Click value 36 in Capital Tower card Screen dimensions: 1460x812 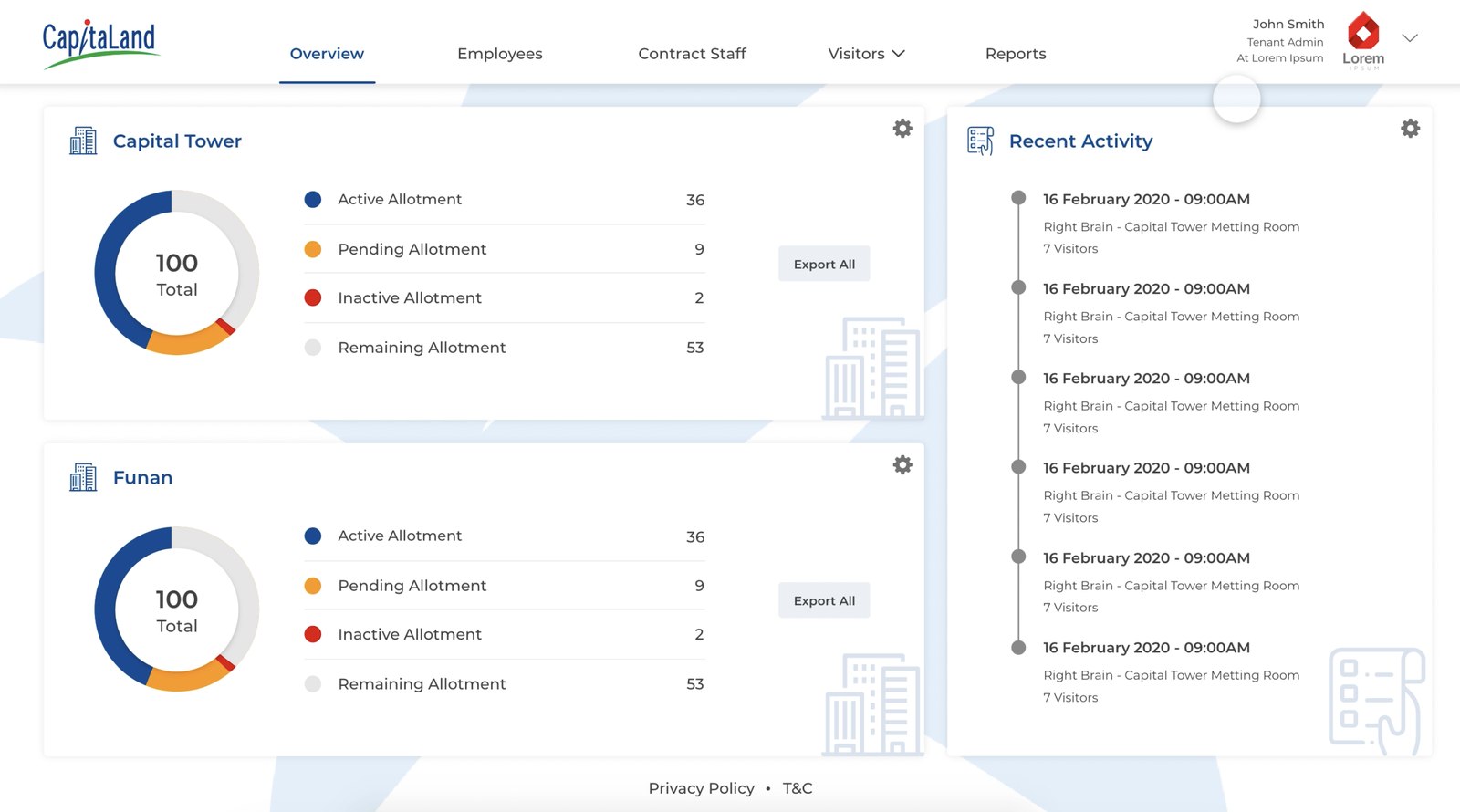point(695,200)
